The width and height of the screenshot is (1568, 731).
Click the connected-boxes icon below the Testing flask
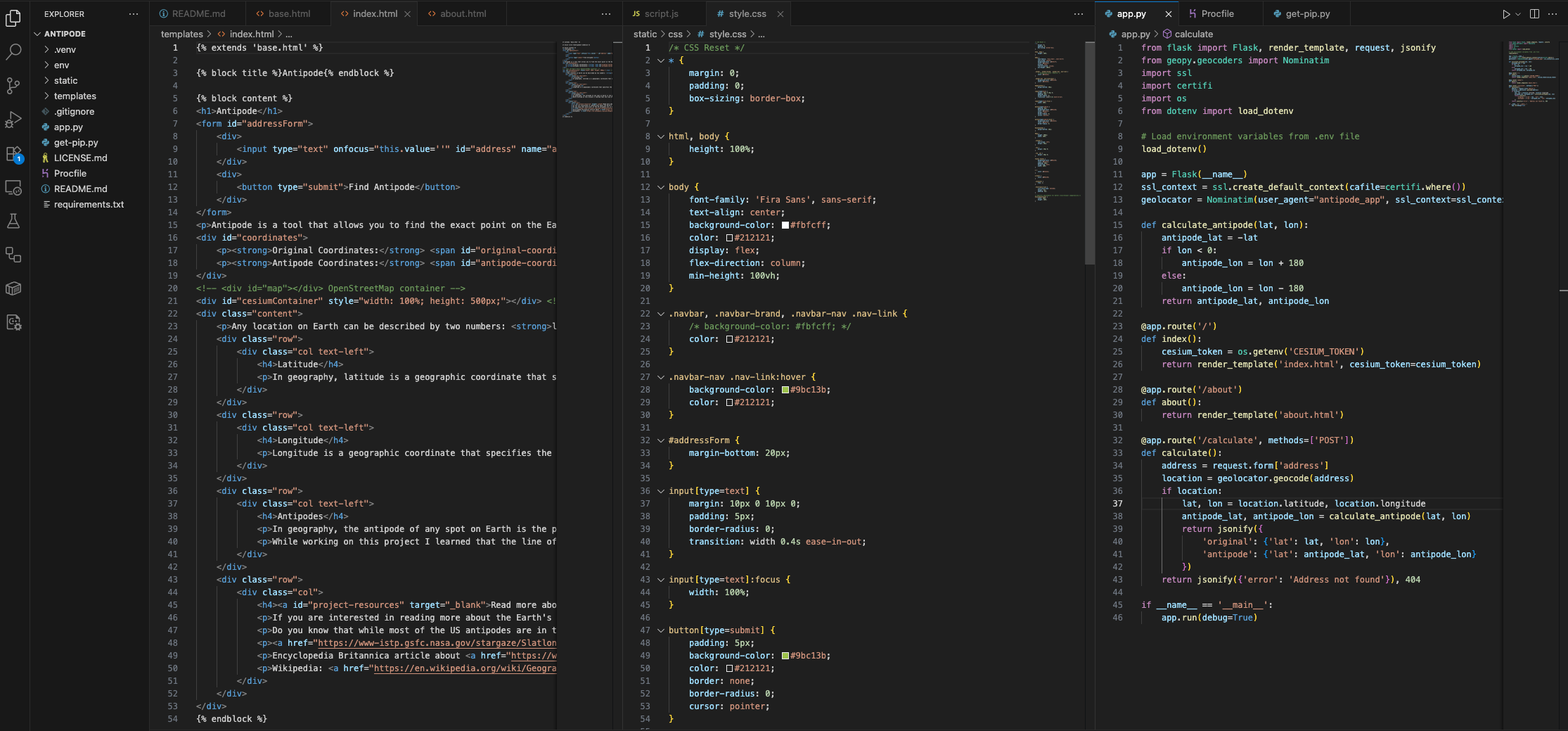13,255
